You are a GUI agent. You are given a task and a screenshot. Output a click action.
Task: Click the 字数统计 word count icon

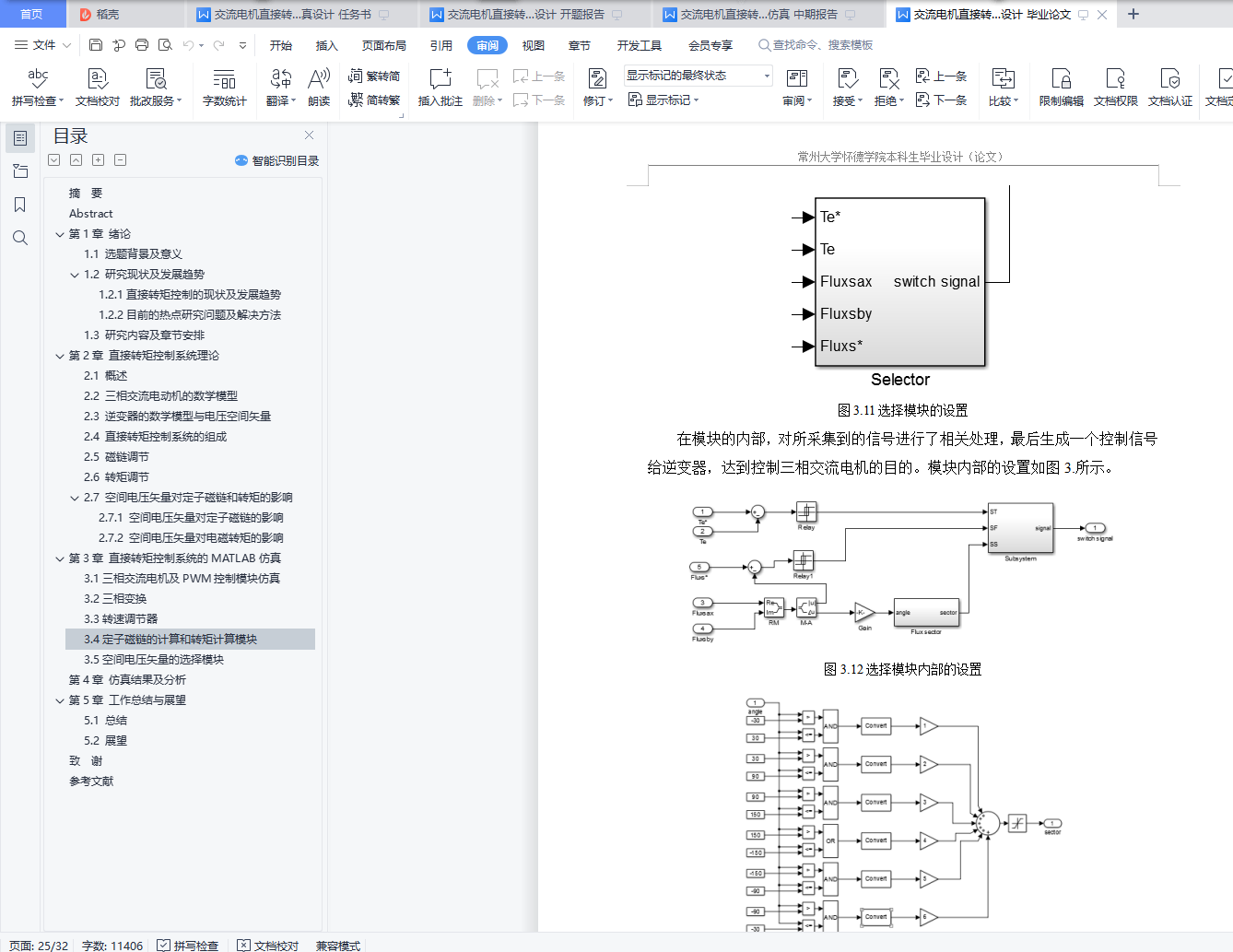pos(224,88)
